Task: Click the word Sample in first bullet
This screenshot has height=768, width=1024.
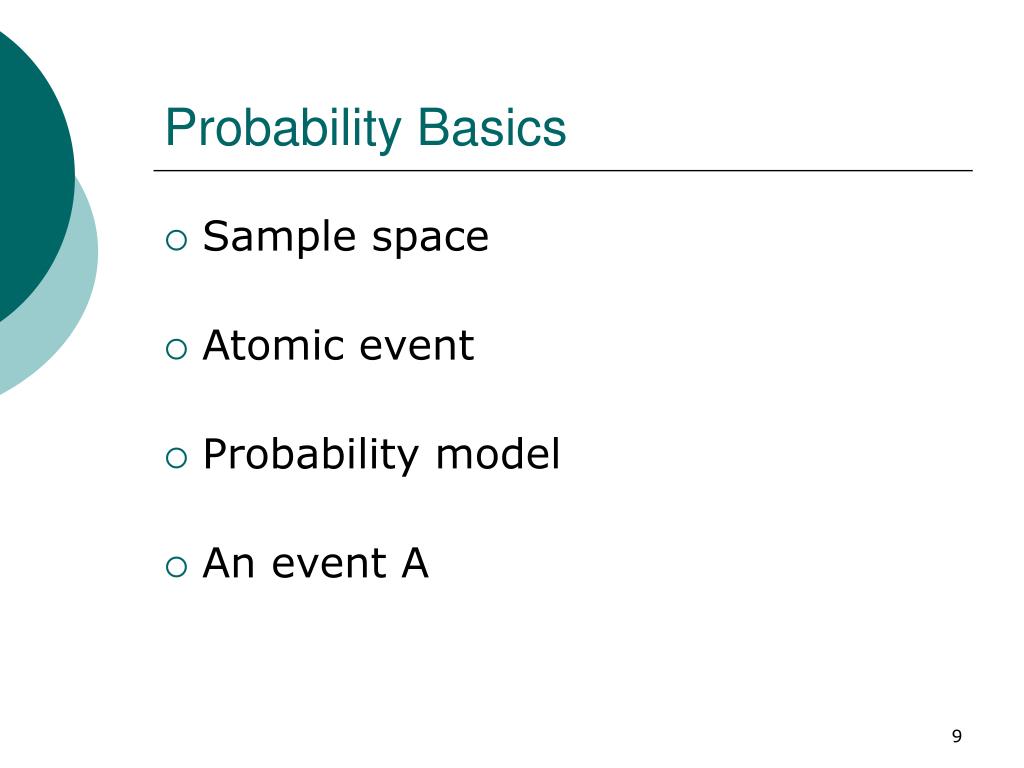Action: click(x=280, y=238)
